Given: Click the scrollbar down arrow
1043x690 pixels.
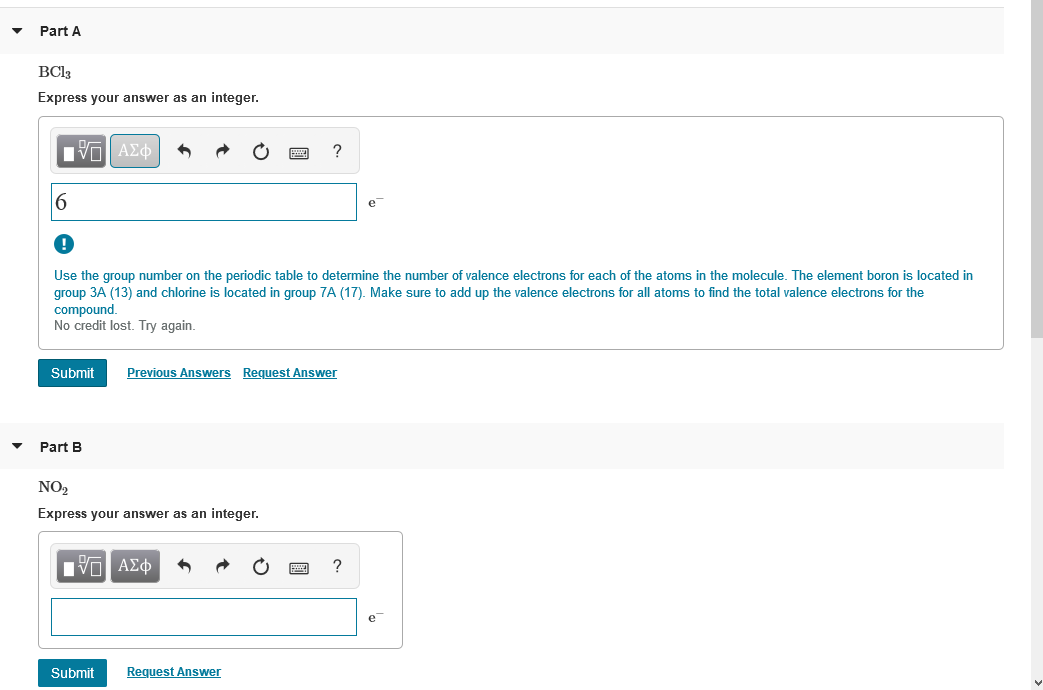Looking at the screenshot, I should 1036,683.
